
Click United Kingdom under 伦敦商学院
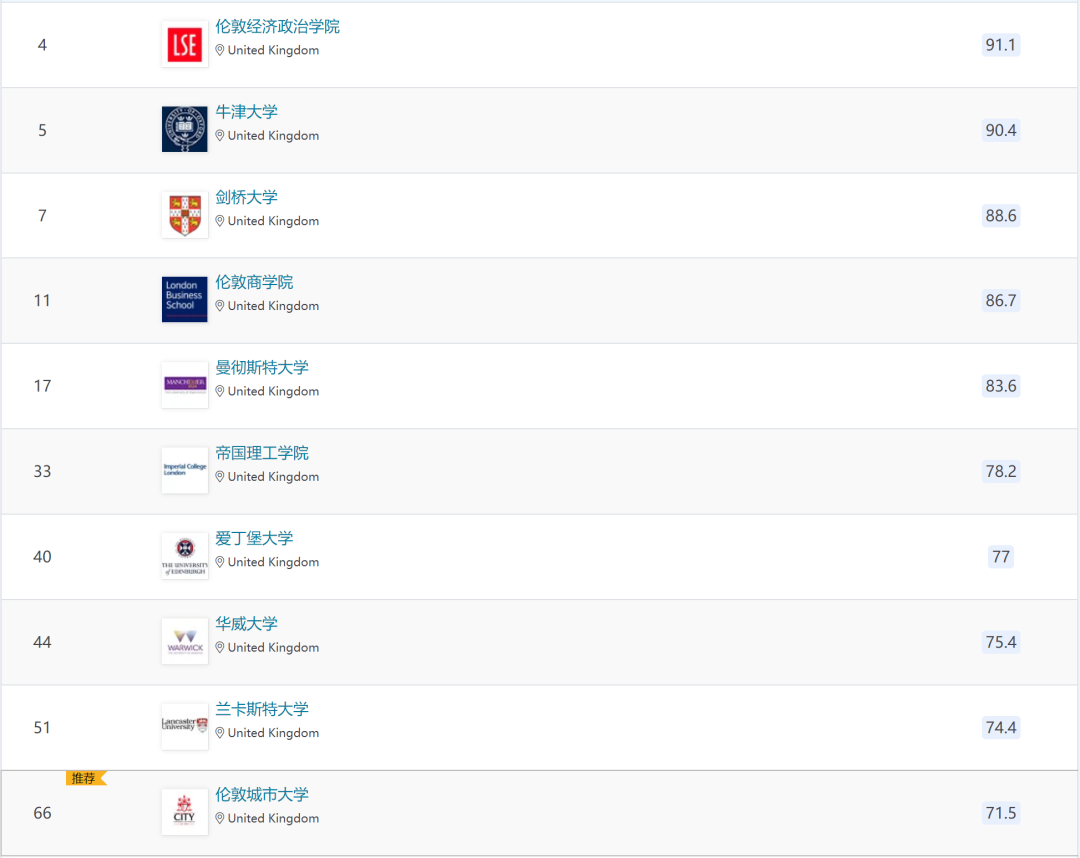pyautogui.click(x=273, y=306)
